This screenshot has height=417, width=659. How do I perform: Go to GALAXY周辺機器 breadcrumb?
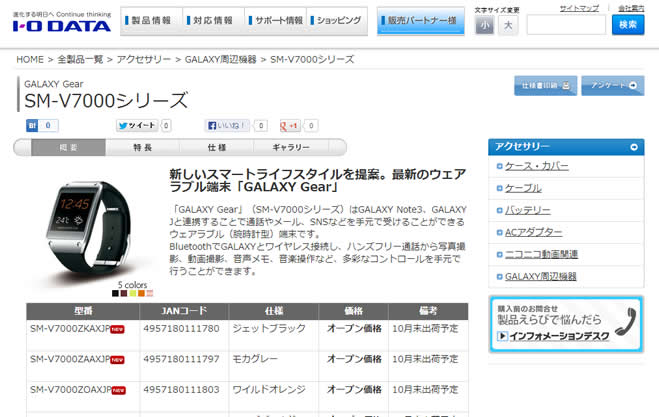[221, 60]
